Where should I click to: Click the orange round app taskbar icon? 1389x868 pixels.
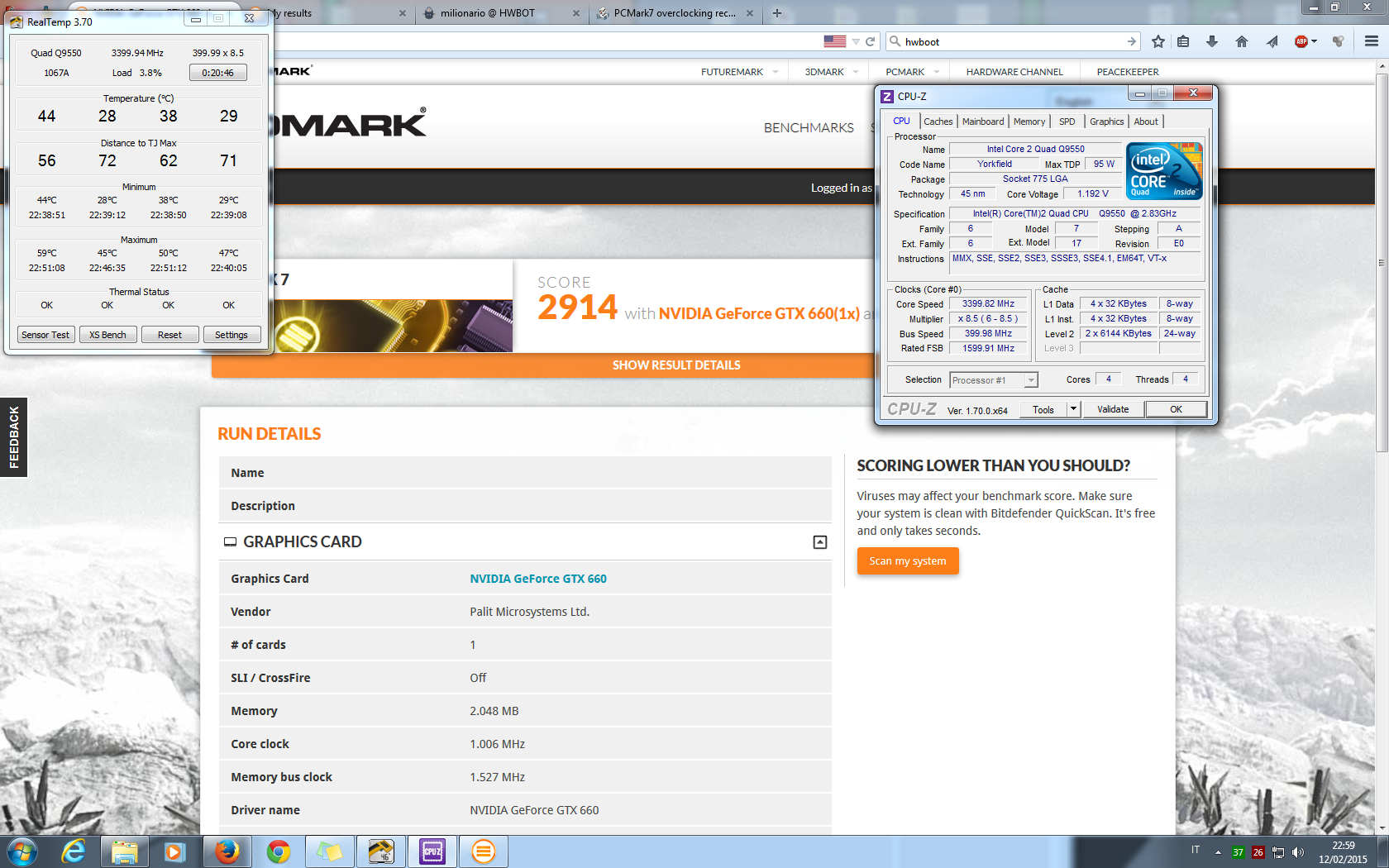(x=484, y=851)
